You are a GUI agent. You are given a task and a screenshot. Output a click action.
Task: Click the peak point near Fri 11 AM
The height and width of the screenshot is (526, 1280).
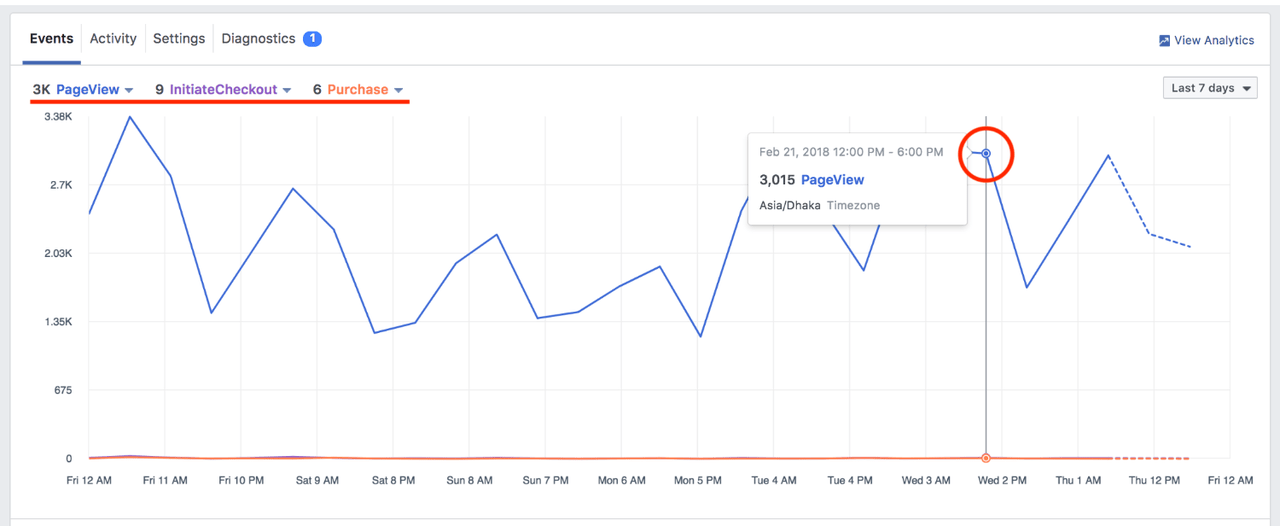click(130, 117)
